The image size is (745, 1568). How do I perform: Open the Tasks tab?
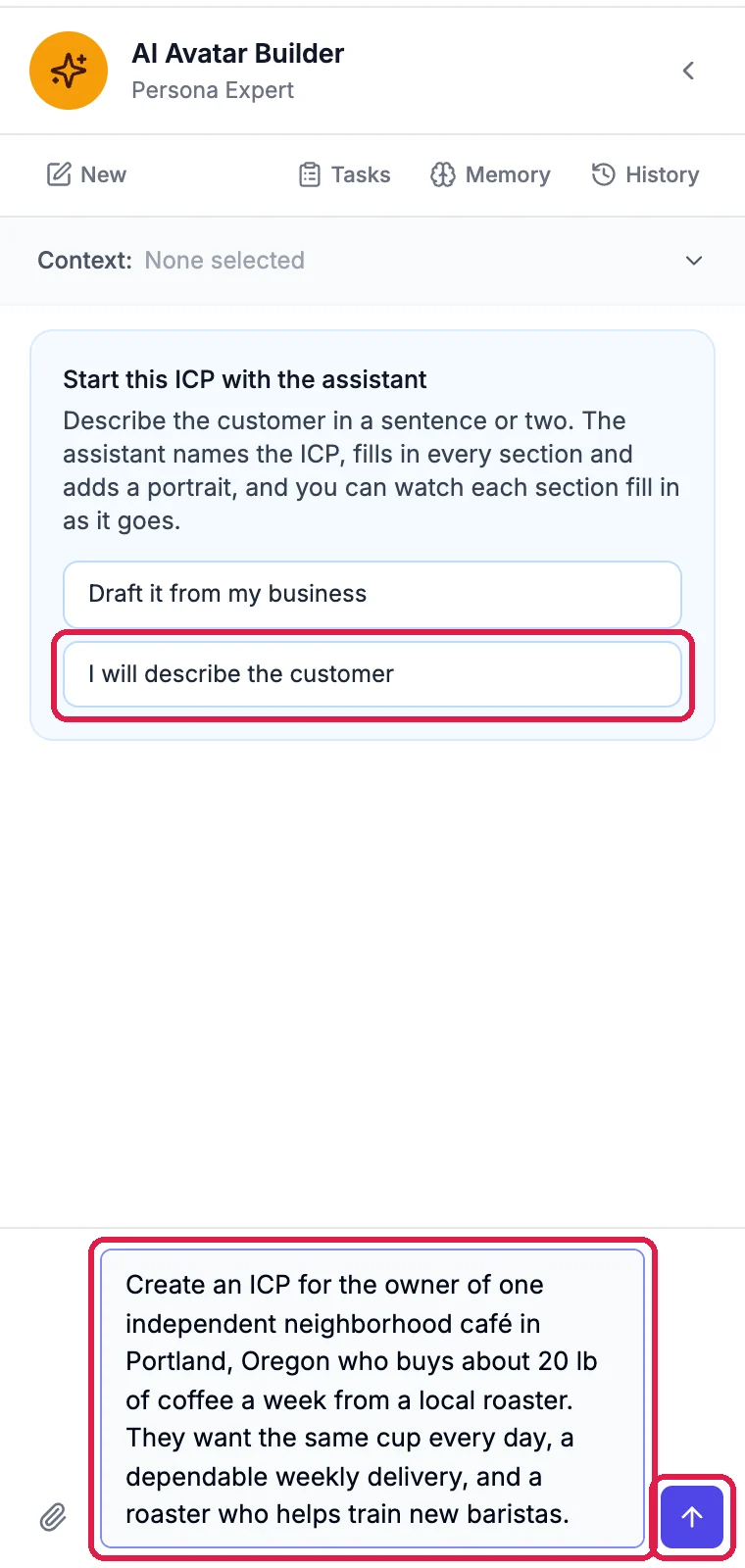pos(344,174)
